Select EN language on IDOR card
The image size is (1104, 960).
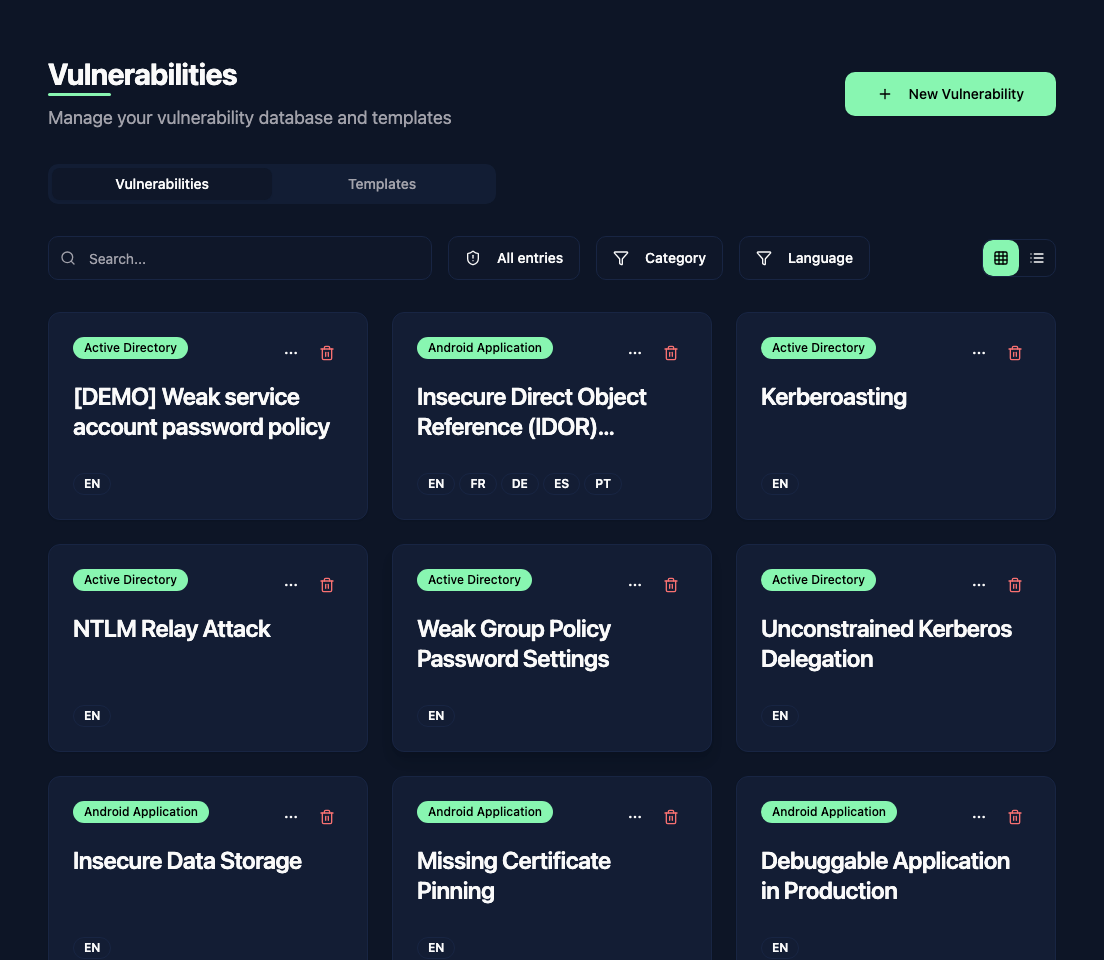[x=437, y=484]
